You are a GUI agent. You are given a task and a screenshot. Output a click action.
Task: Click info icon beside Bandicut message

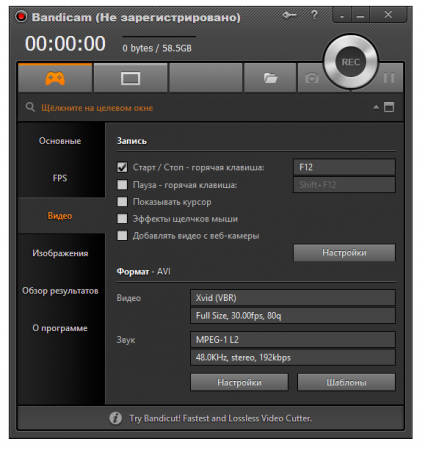115,418
